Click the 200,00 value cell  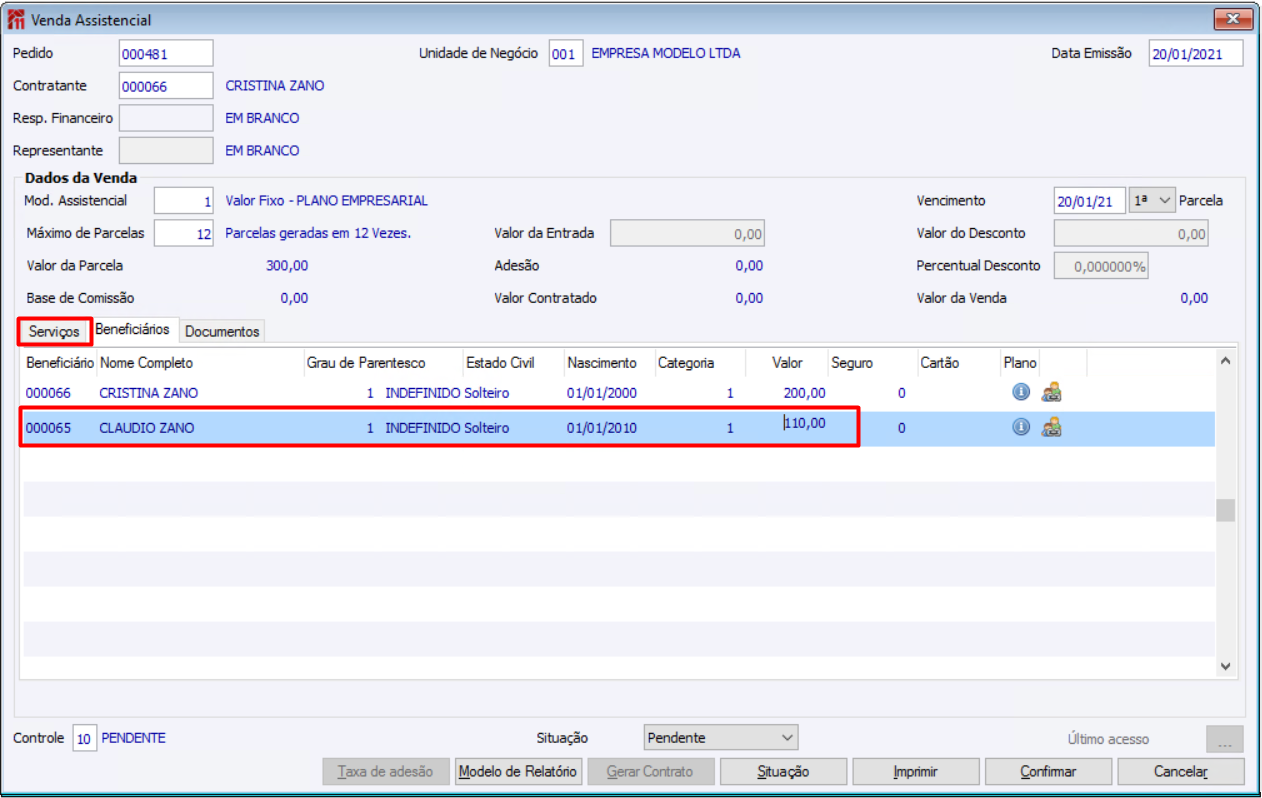click(x=805, y=393)
